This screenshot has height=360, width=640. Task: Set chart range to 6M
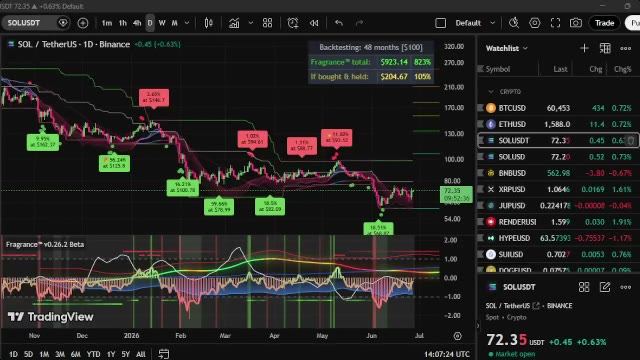tap(76, 354)
